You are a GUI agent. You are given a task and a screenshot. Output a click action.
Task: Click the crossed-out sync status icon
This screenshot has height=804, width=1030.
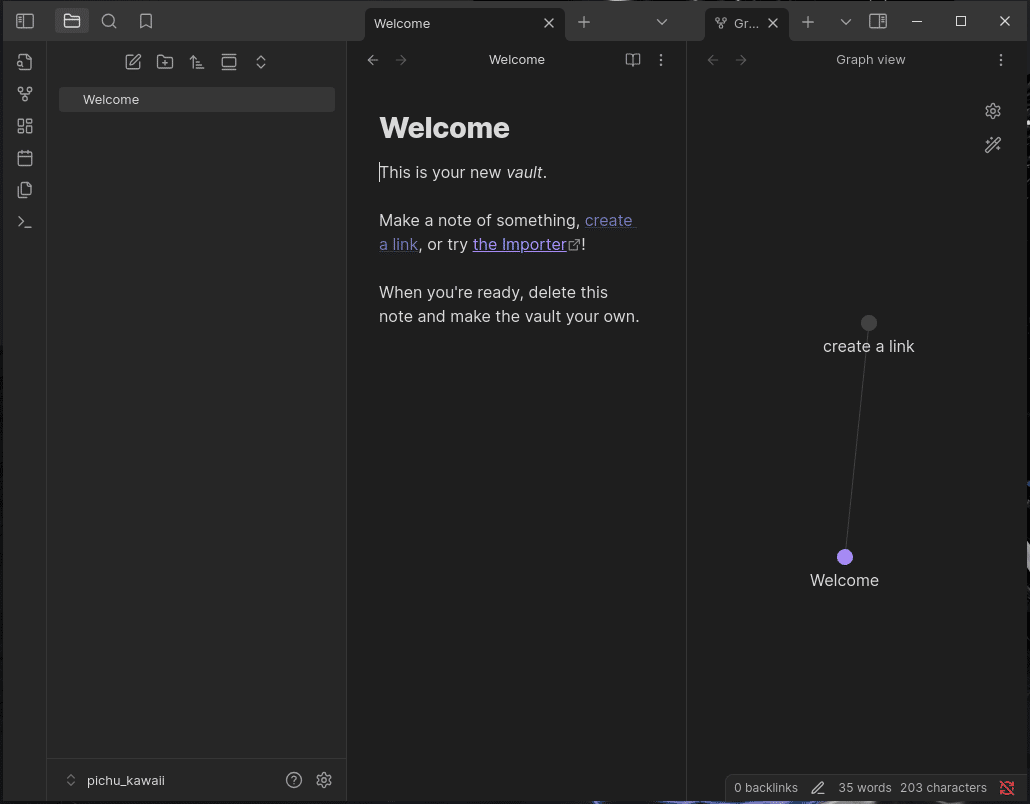(x=1006, y=787)
